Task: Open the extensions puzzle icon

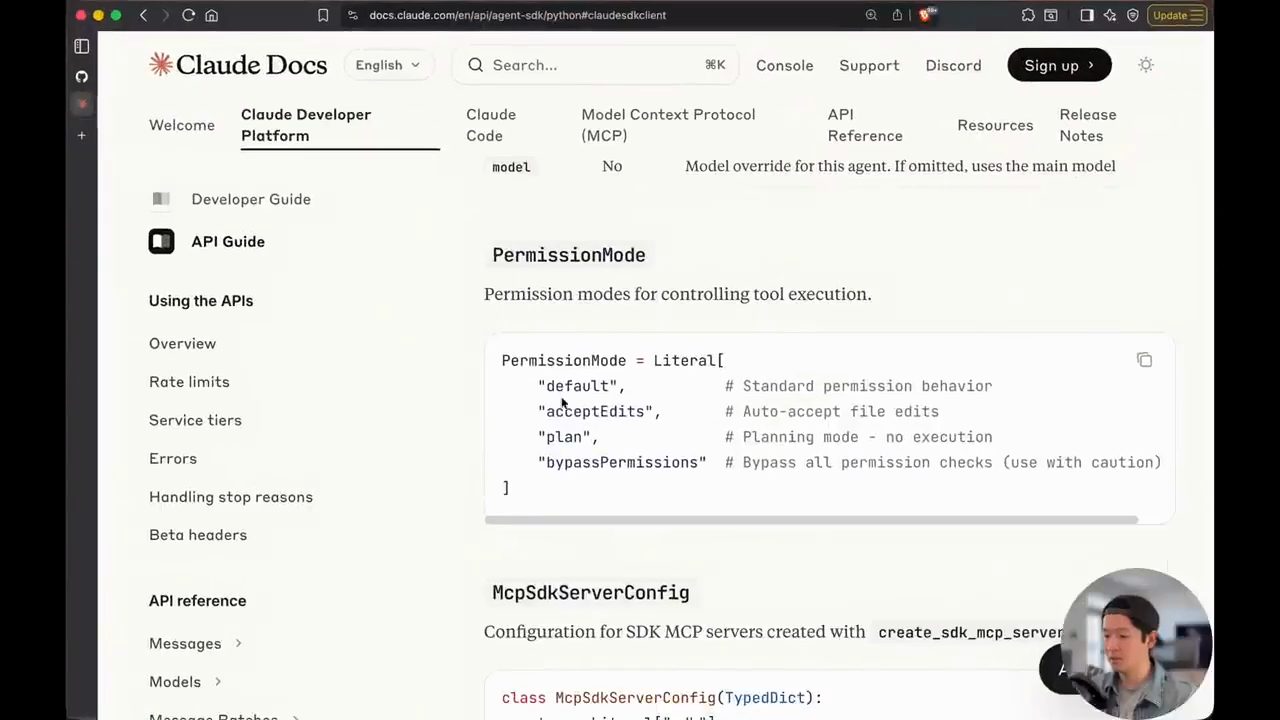Action: click(x=1028, y=15)
